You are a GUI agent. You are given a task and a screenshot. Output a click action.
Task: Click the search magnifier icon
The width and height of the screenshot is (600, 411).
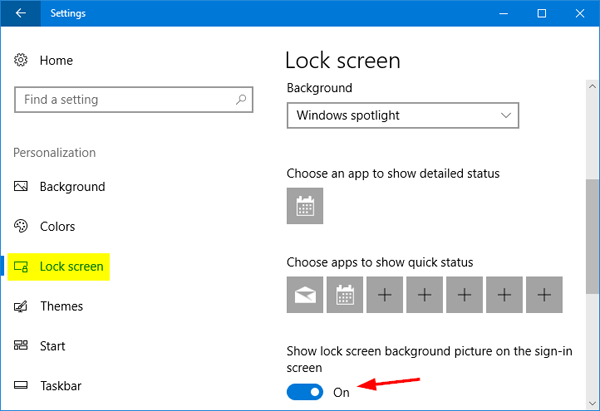pyautogui.click(x=241, y=100)
